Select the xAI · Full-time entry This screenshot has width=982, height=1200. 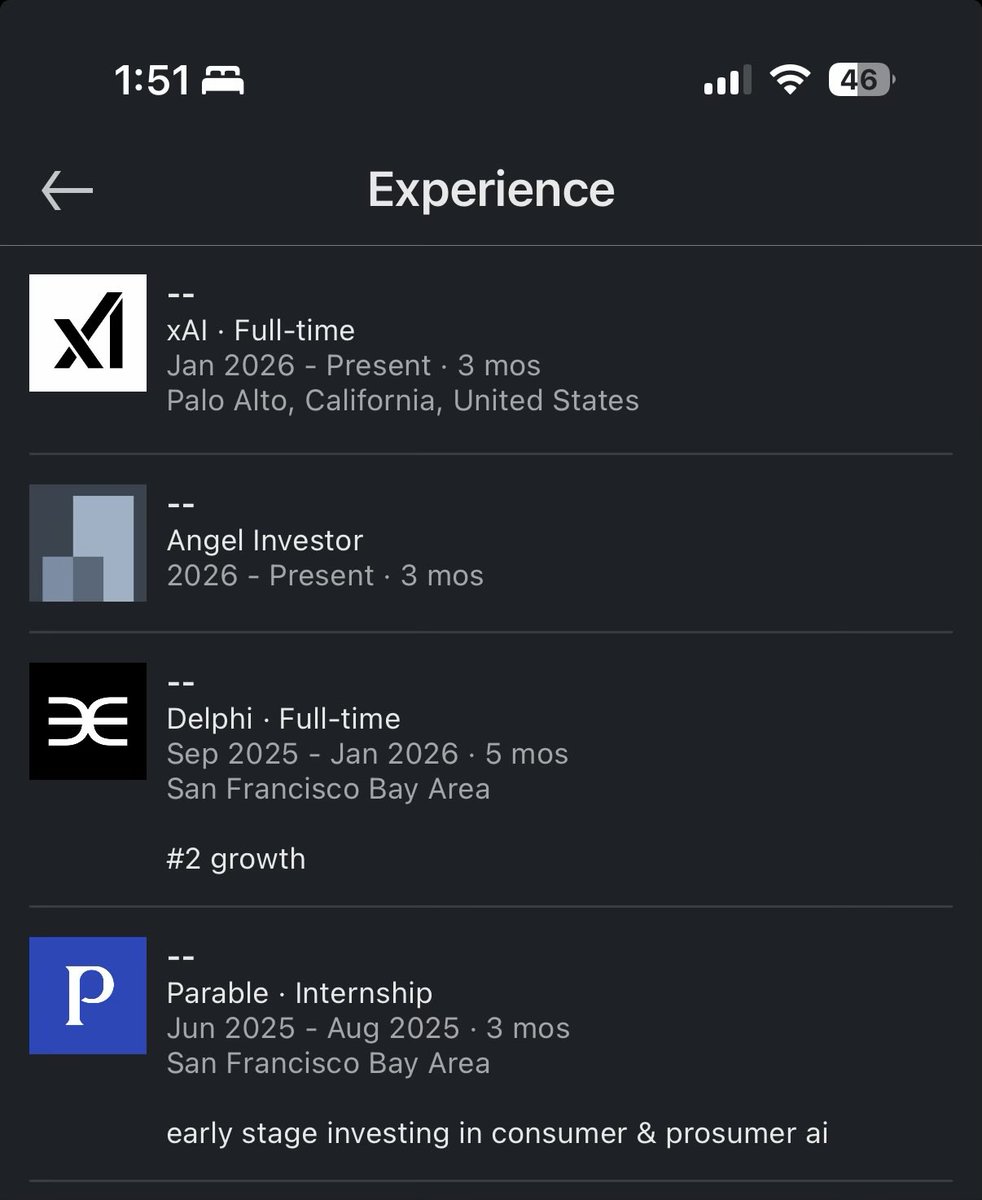[x=261, y=330]
